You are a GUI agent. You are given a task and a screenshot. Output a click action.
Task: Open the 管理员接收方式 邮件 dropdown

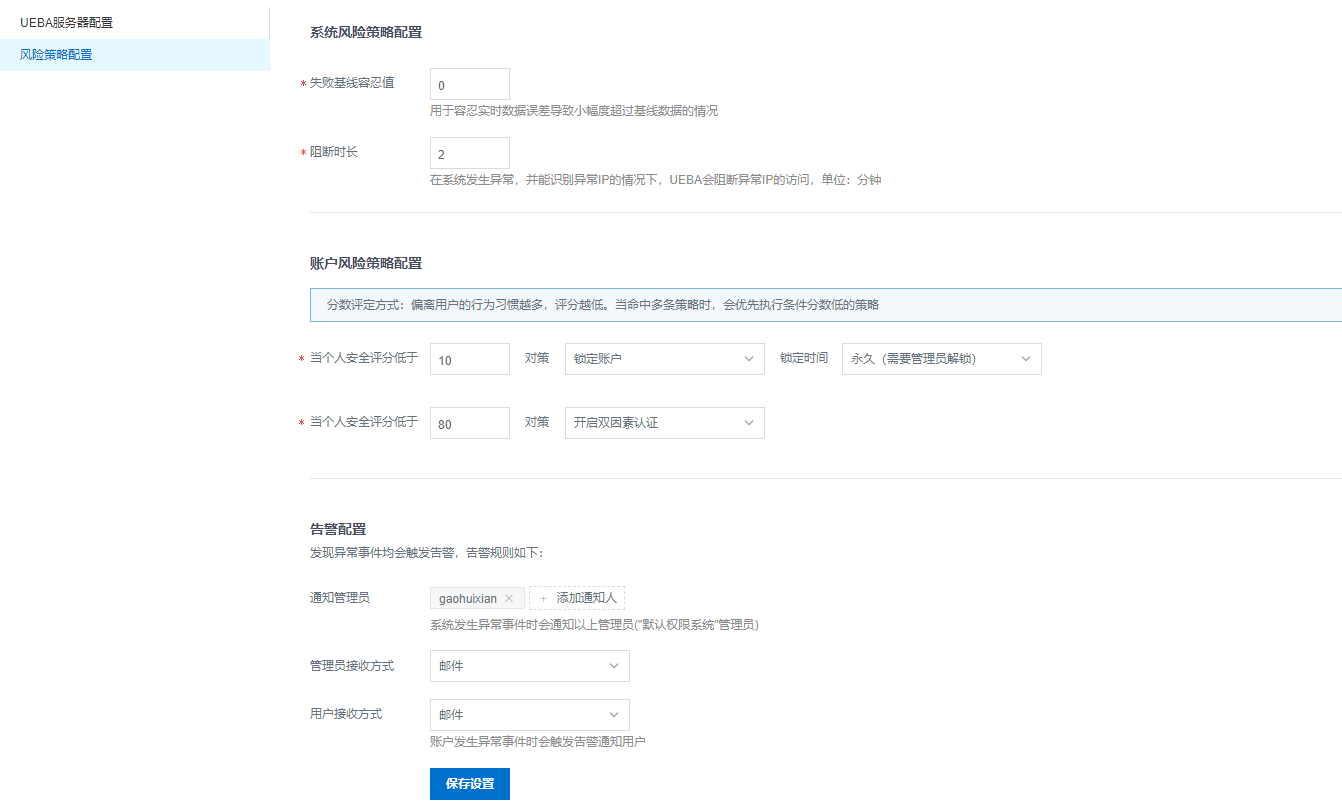(x=528, y=666)
